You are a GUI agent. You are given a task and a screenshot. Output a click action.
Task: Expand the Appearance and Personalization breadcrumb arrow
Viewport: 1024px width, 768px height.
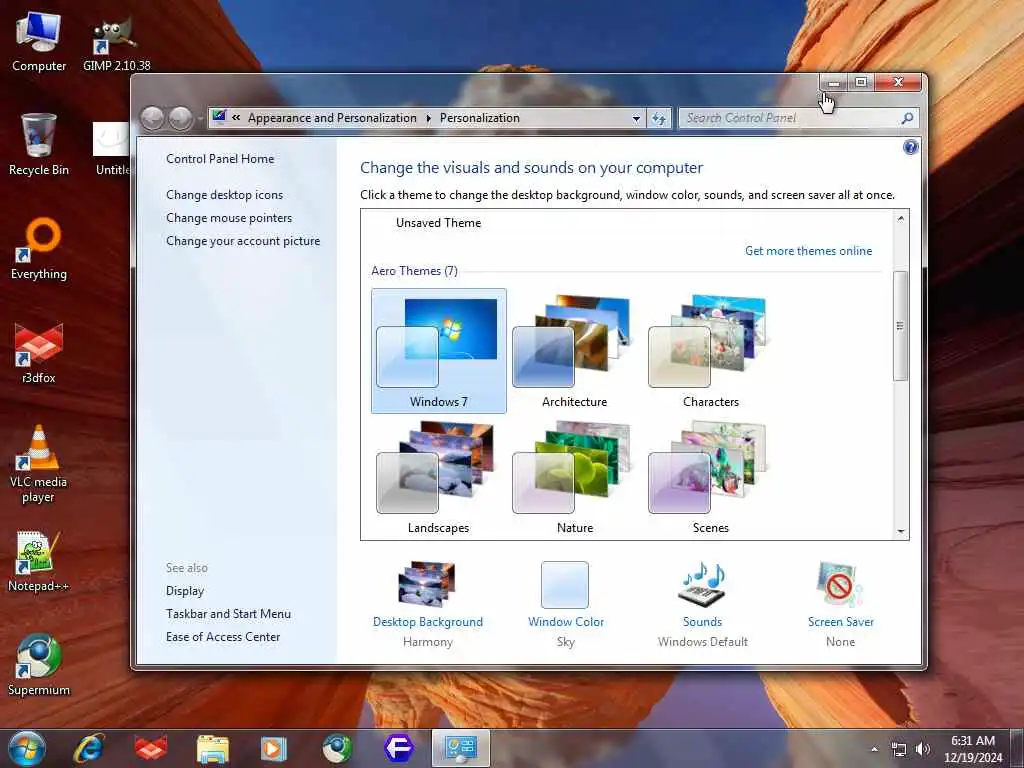[428, 118]
